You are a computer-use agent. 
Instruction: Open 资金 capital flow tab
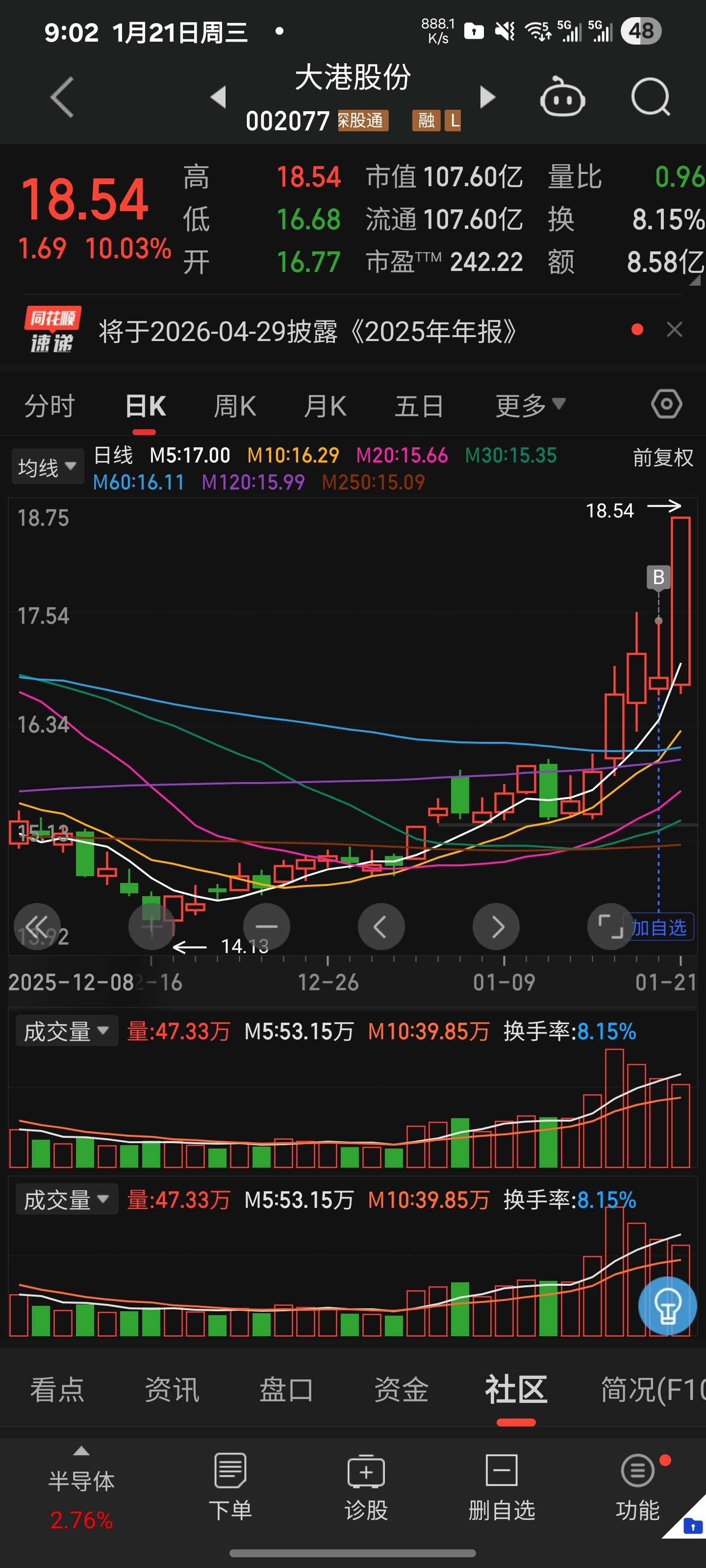[401, 1390]
